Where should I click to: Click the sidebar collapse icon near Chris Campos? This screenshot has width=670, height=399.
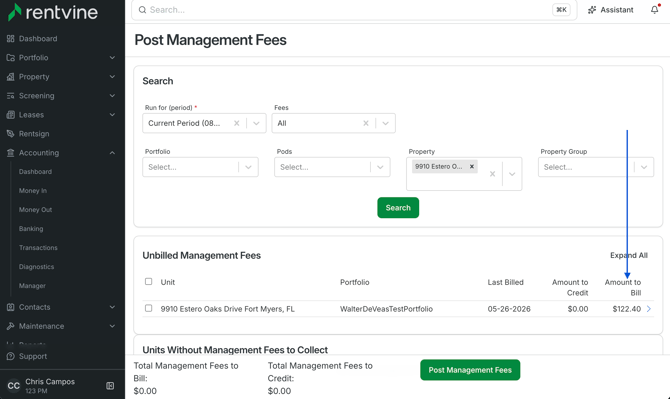click(x=110, y=386)
